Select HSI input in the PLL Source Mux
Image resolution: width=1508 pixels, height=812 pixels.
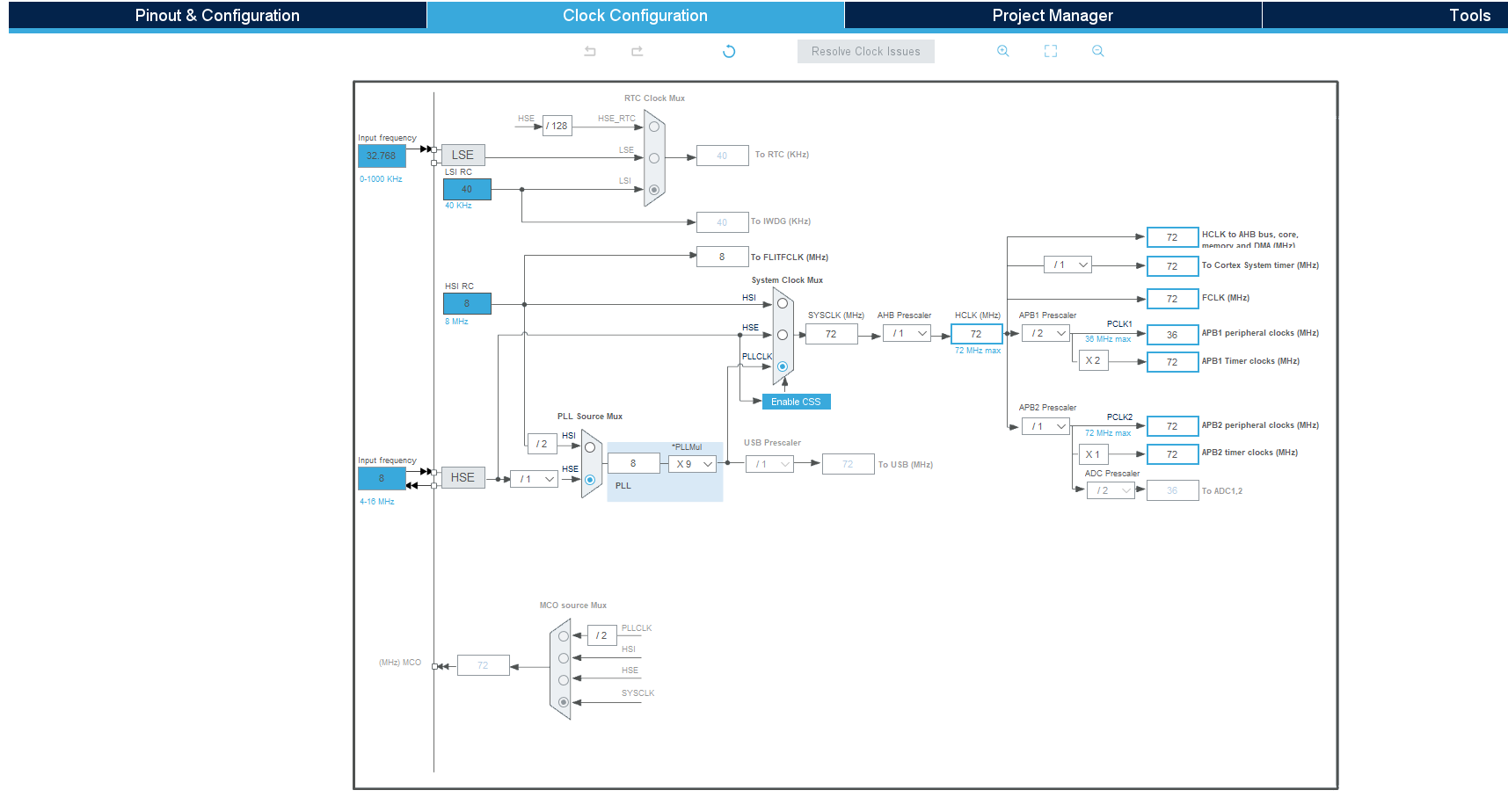pos(588,448)
